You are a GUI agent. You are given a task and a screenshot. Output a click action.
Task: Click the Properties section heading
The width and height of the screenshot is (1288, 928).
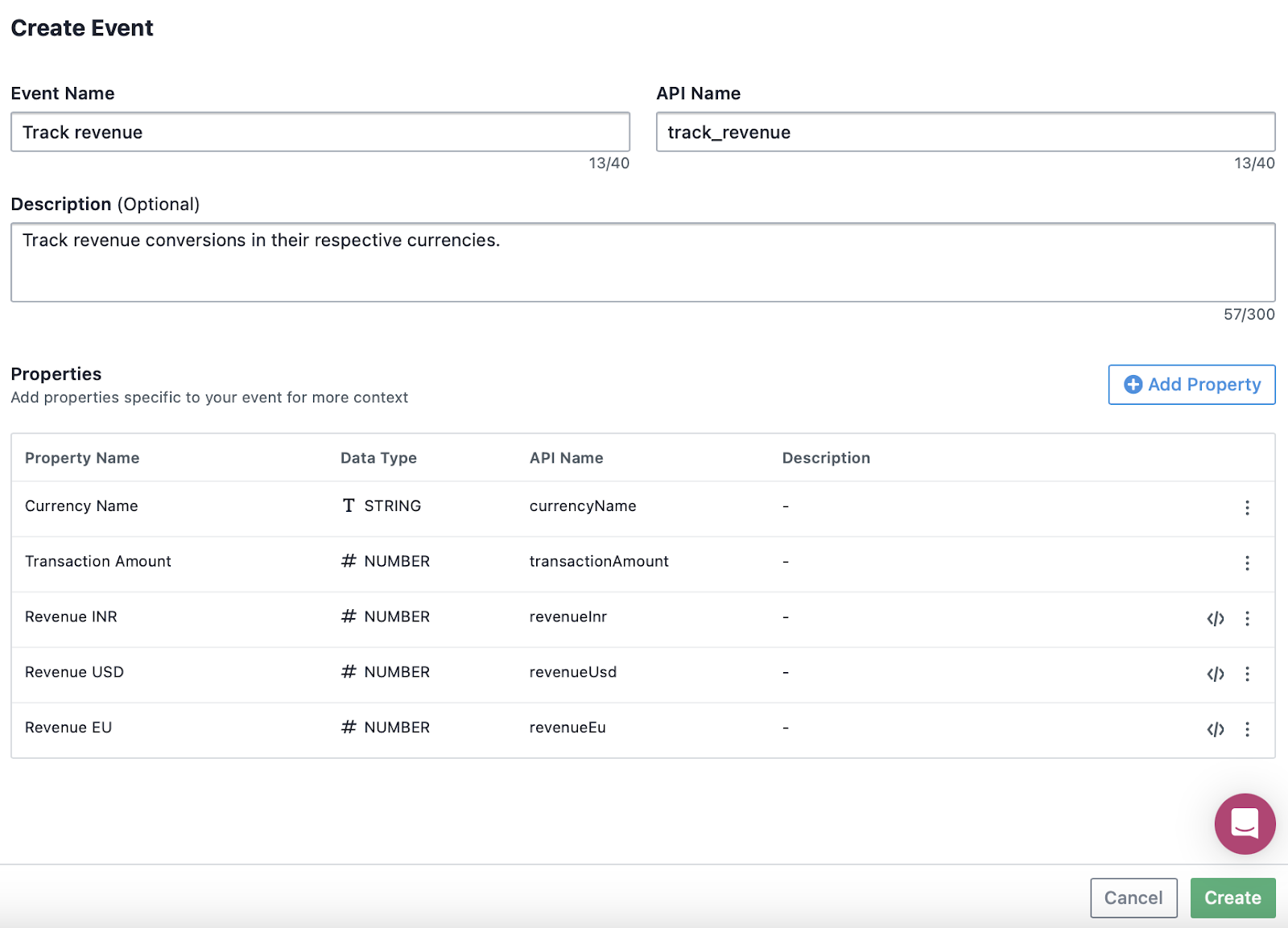pyautogui.click(x=56, y=374)
